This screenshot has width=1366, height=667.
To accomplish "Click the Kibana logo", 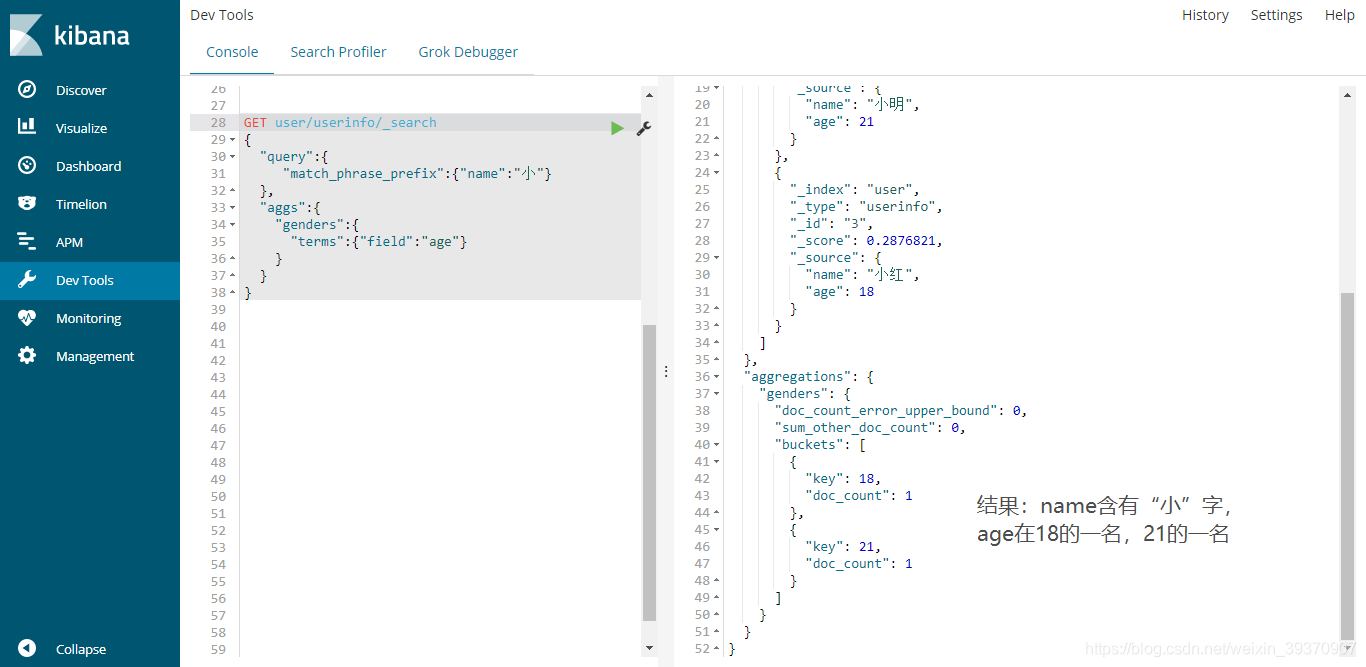I will click(70, 35).
